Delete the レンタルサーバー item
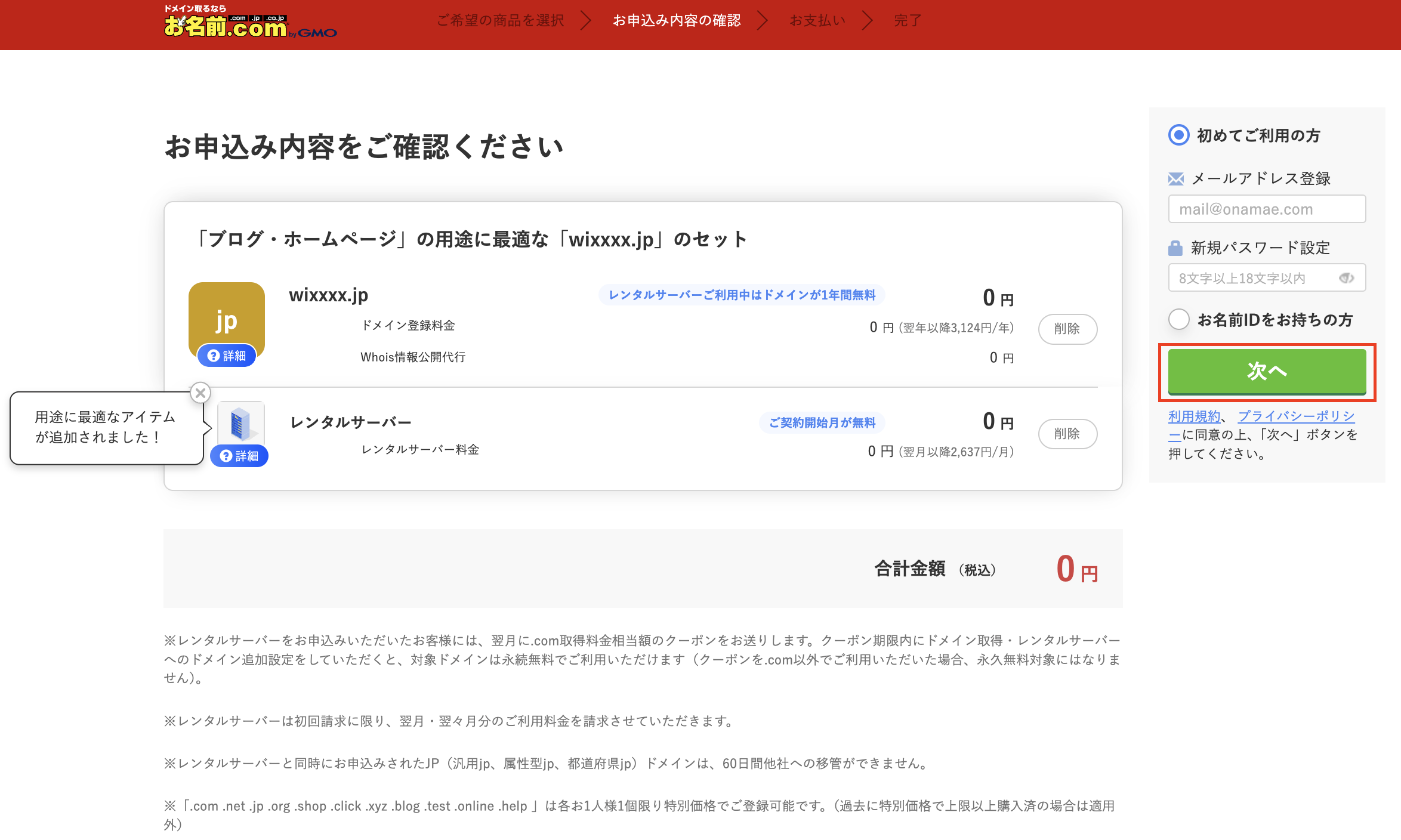This screenshot has width=1401, height=840. 1067,434
